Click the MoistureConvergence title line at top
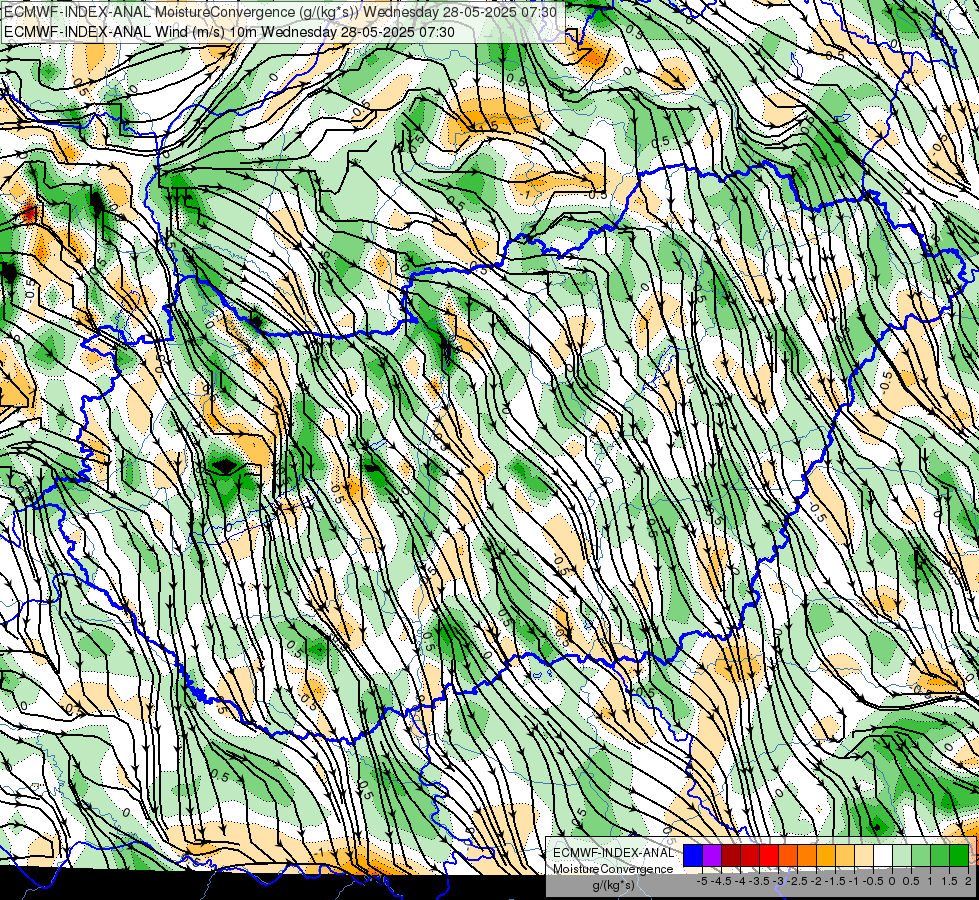This screenshot has height=900, width=979. 280,11
